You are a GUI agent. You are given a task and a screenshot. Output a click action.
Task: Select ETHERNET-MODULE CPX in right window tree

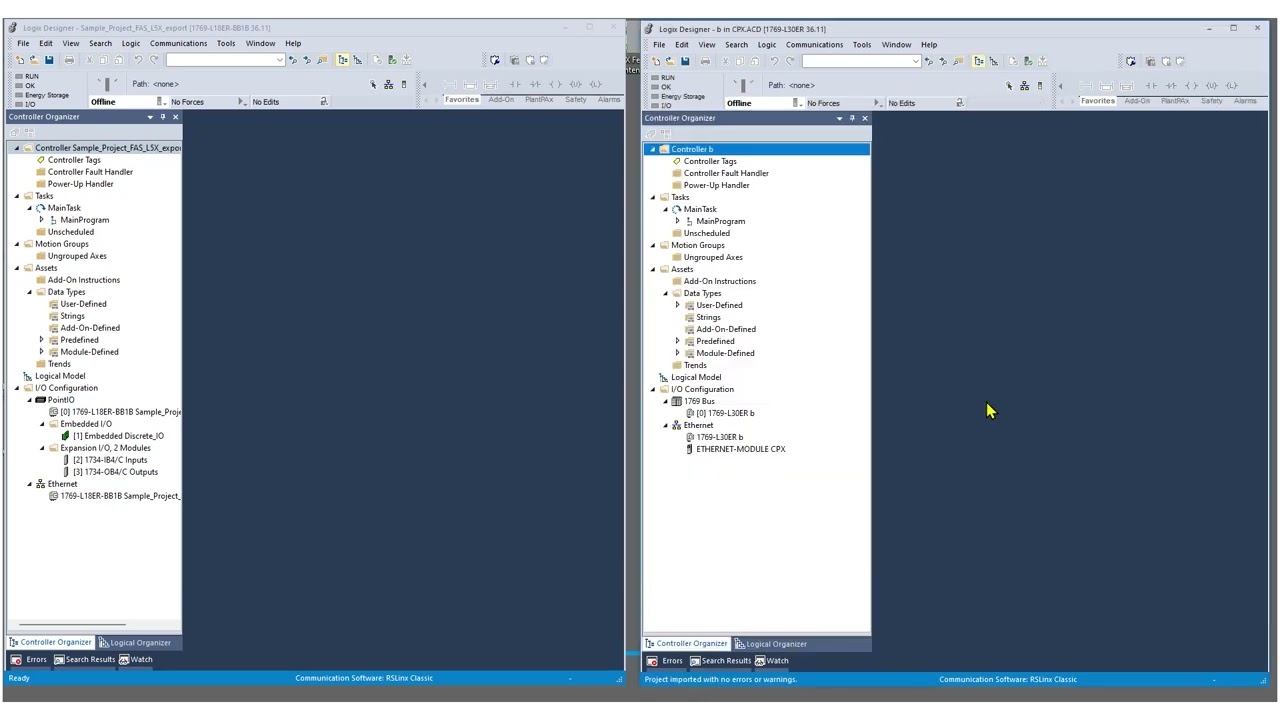coord(740,449)
